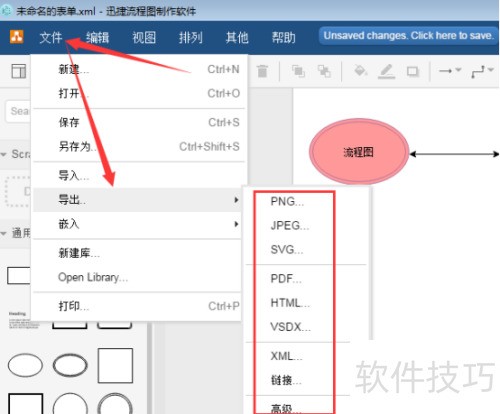Click the orange app logo icon
The image size is (500, 414).
[16, 37]
